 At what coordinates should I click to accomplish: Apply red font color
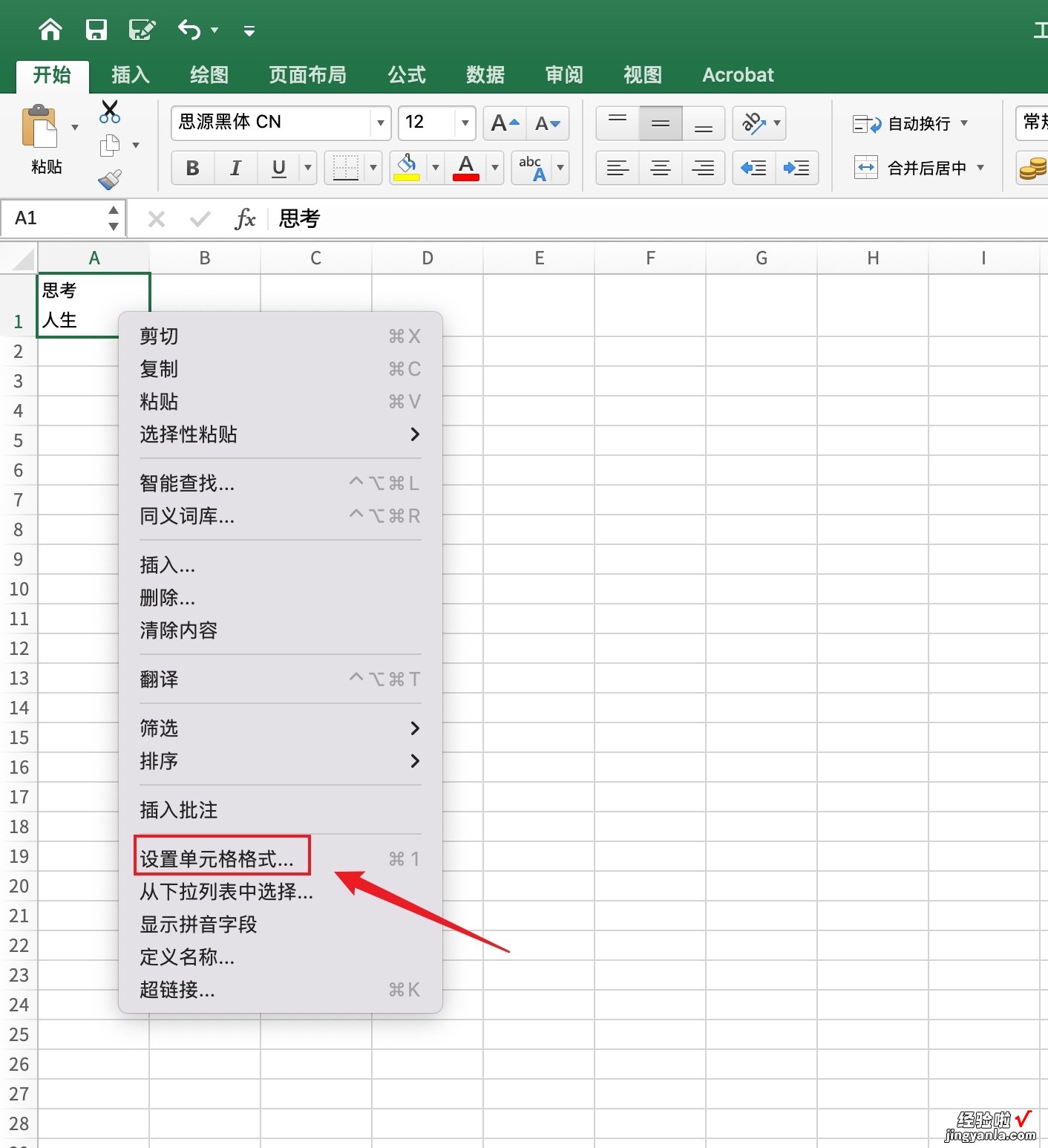(x=466, y=168)
